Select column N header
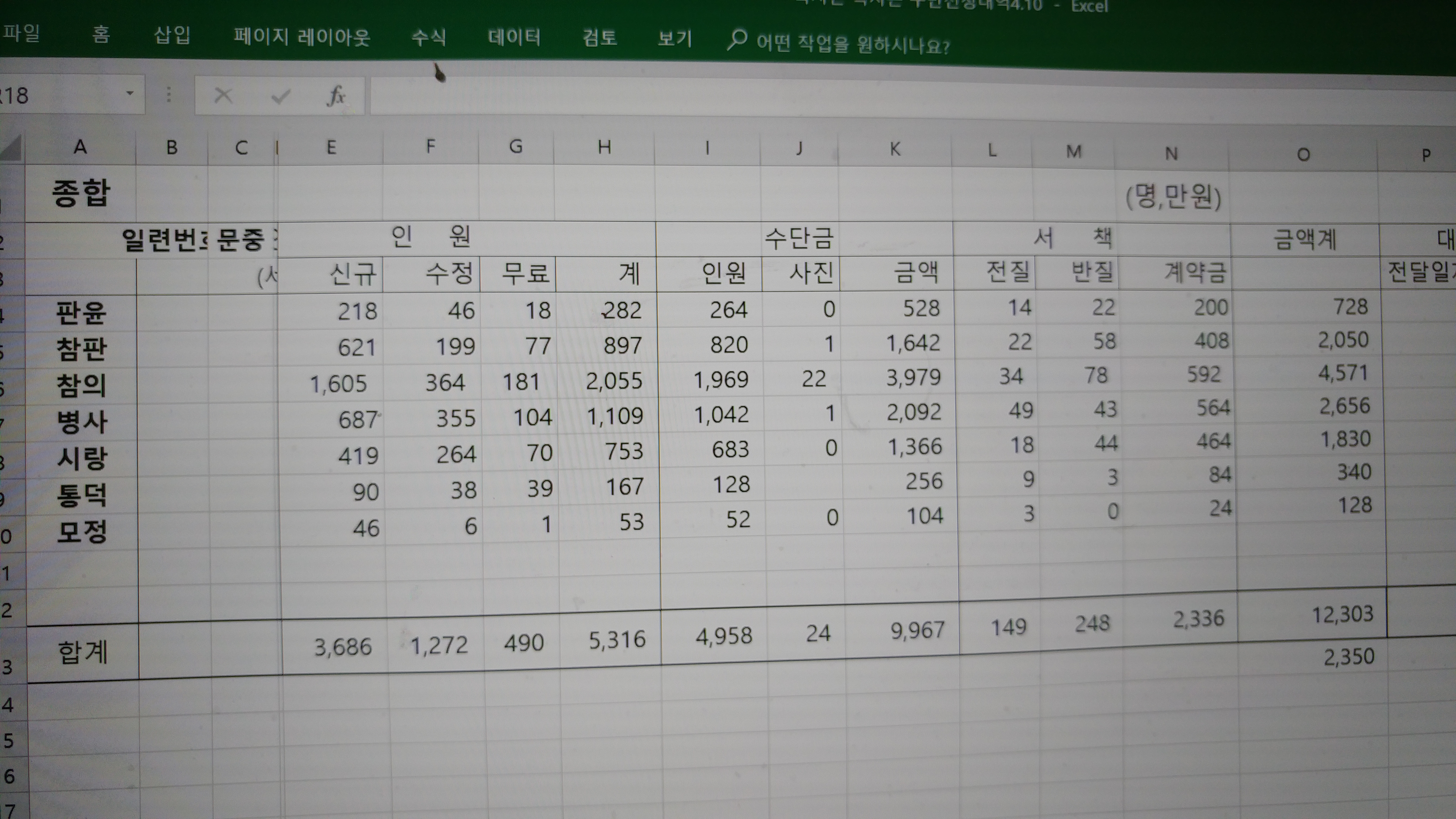This screenshot has width=1456, height=819. click(1171, 153)
